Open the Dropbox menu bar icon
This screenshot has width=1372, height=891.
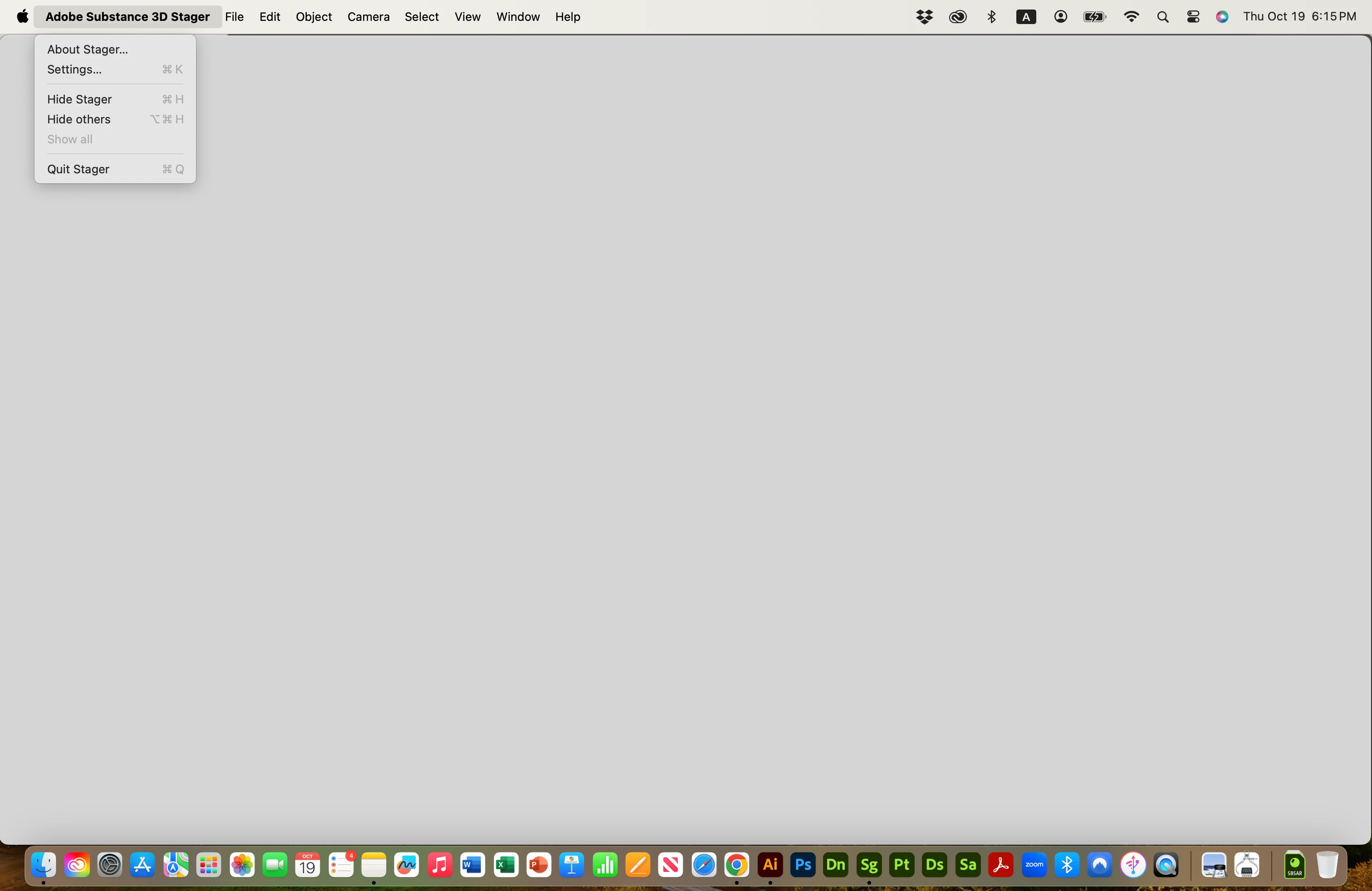[924, 17]
